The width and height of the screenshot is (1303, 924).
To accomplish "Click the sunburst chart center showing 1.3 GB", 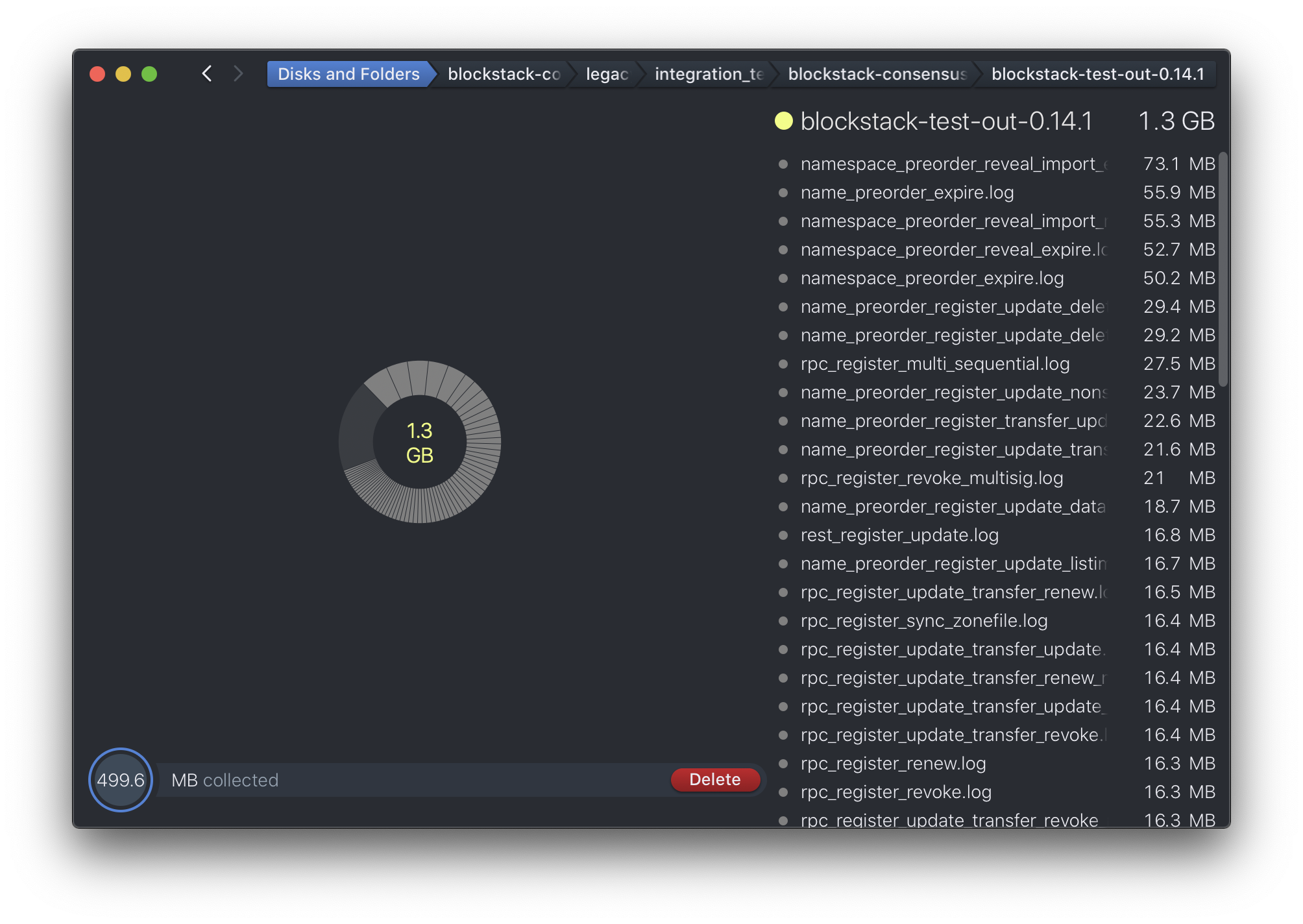I will click(419, 442).
